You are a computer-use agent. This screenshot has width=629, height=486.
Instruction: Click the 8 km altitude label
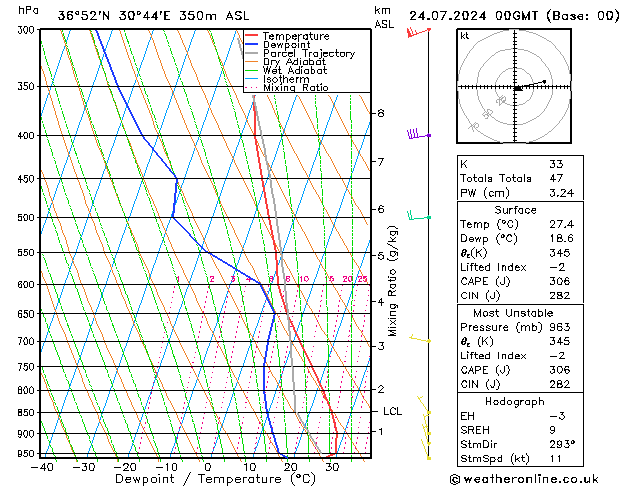[381, 113]
